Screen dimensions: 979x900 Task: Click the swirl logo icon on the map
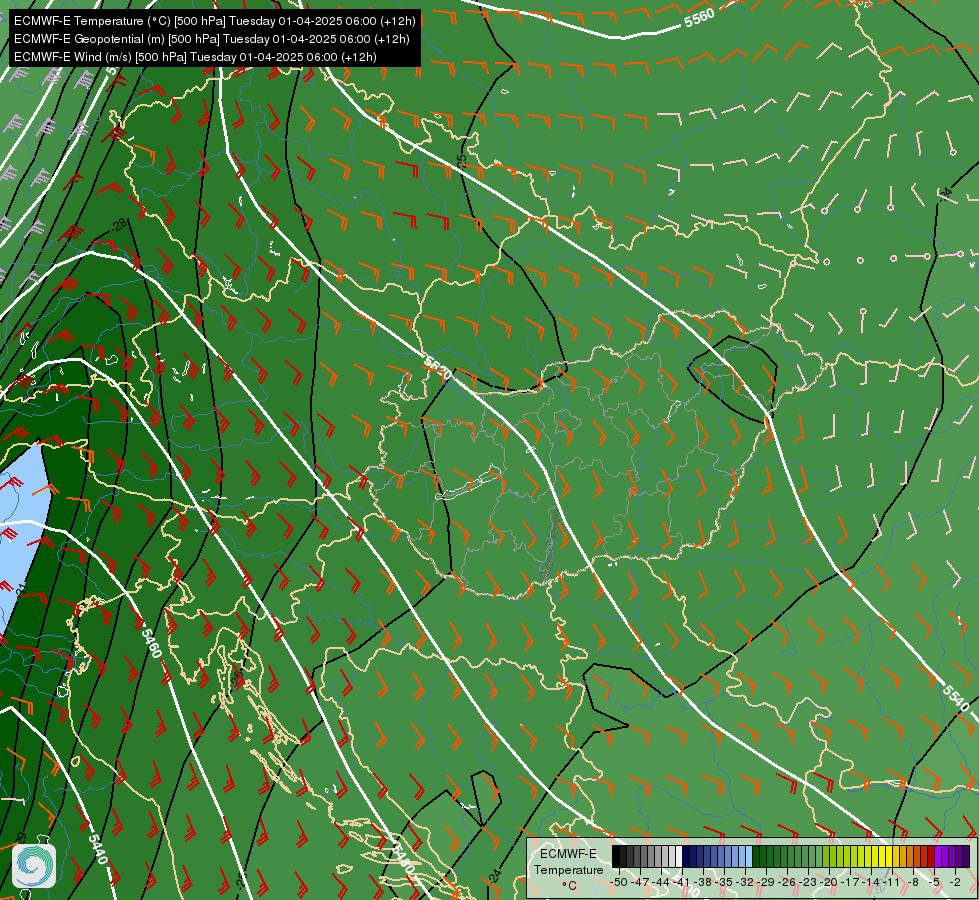[34, 866]
